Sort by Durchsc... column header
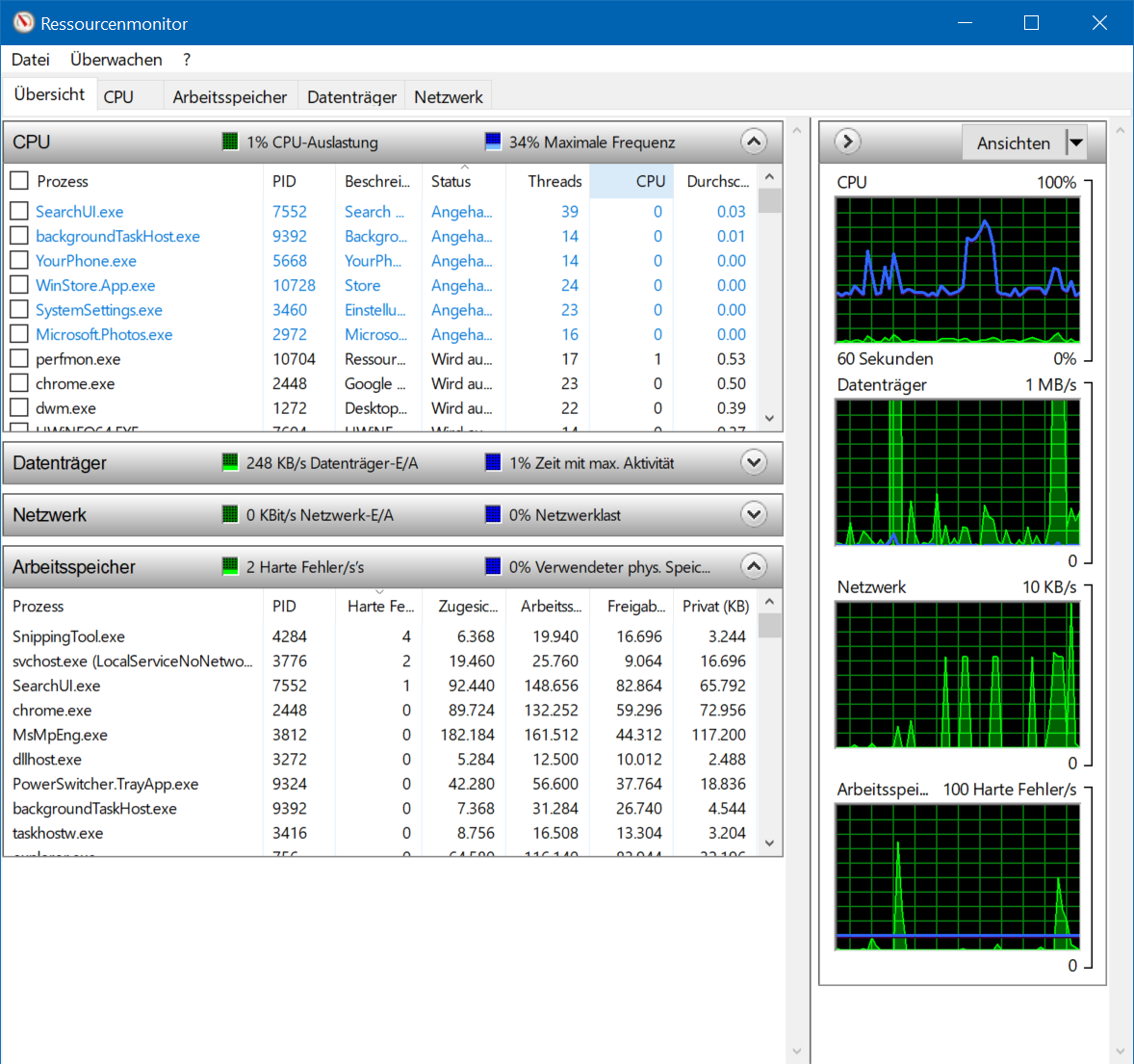 [x=714, y=181]
